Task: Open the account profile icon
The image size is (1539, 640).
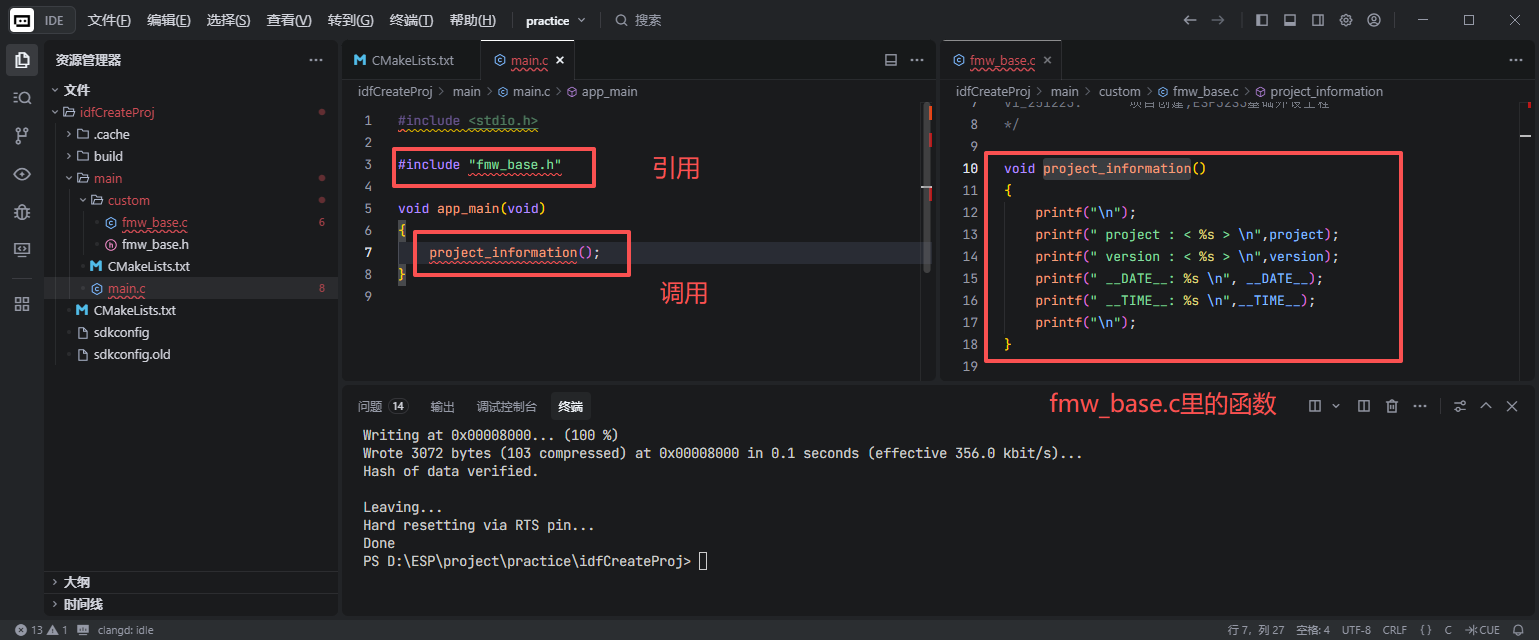Action: coord(1374,20)
